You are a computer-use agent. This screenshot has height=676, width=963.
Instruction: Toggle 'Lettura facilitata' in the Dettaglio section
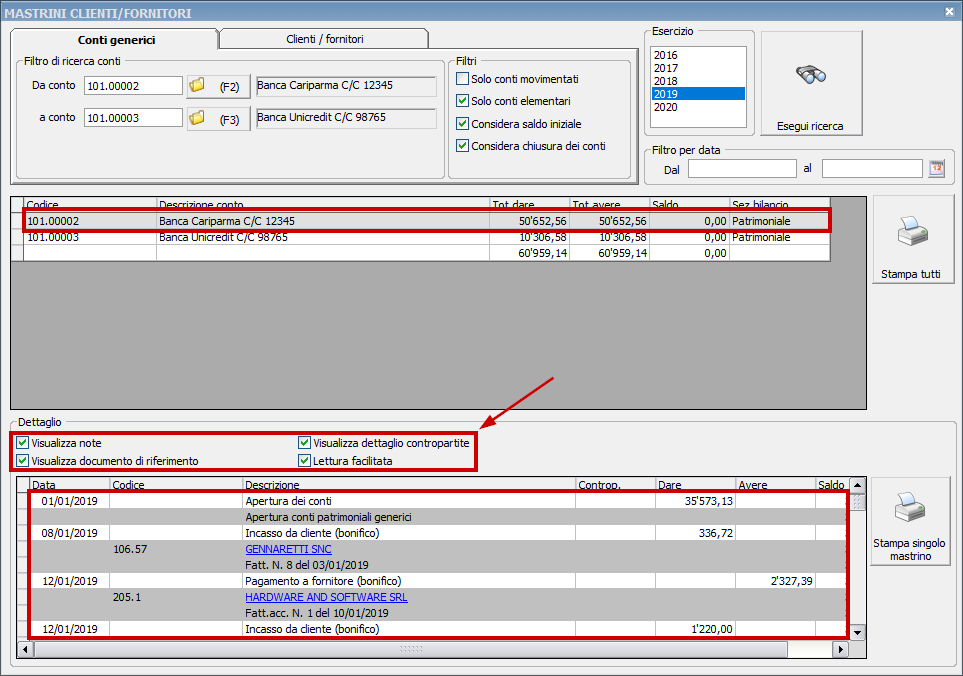(303, 460)
